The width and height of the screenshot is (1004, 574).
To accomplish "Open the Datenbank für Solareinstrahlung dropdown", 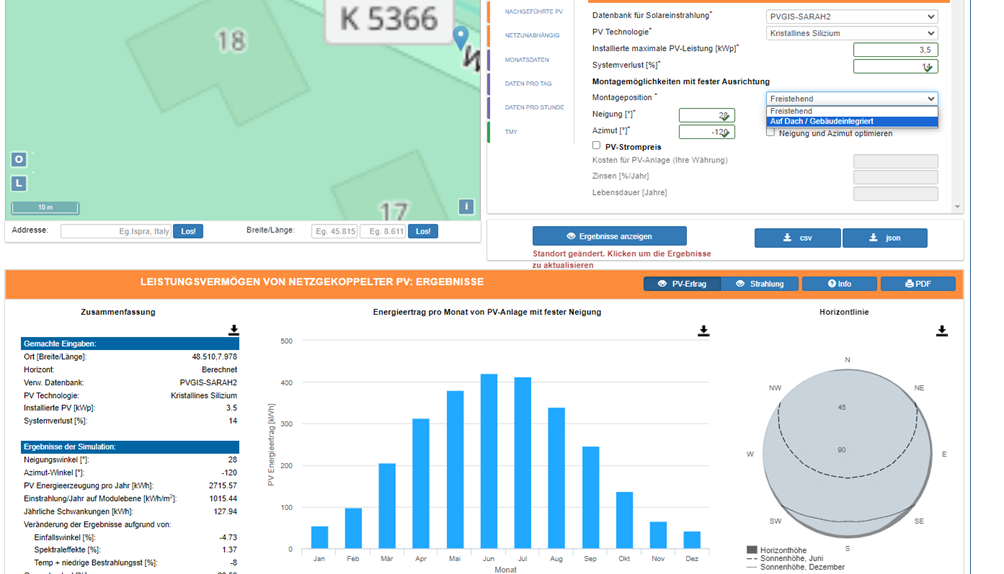I will 852,16.
